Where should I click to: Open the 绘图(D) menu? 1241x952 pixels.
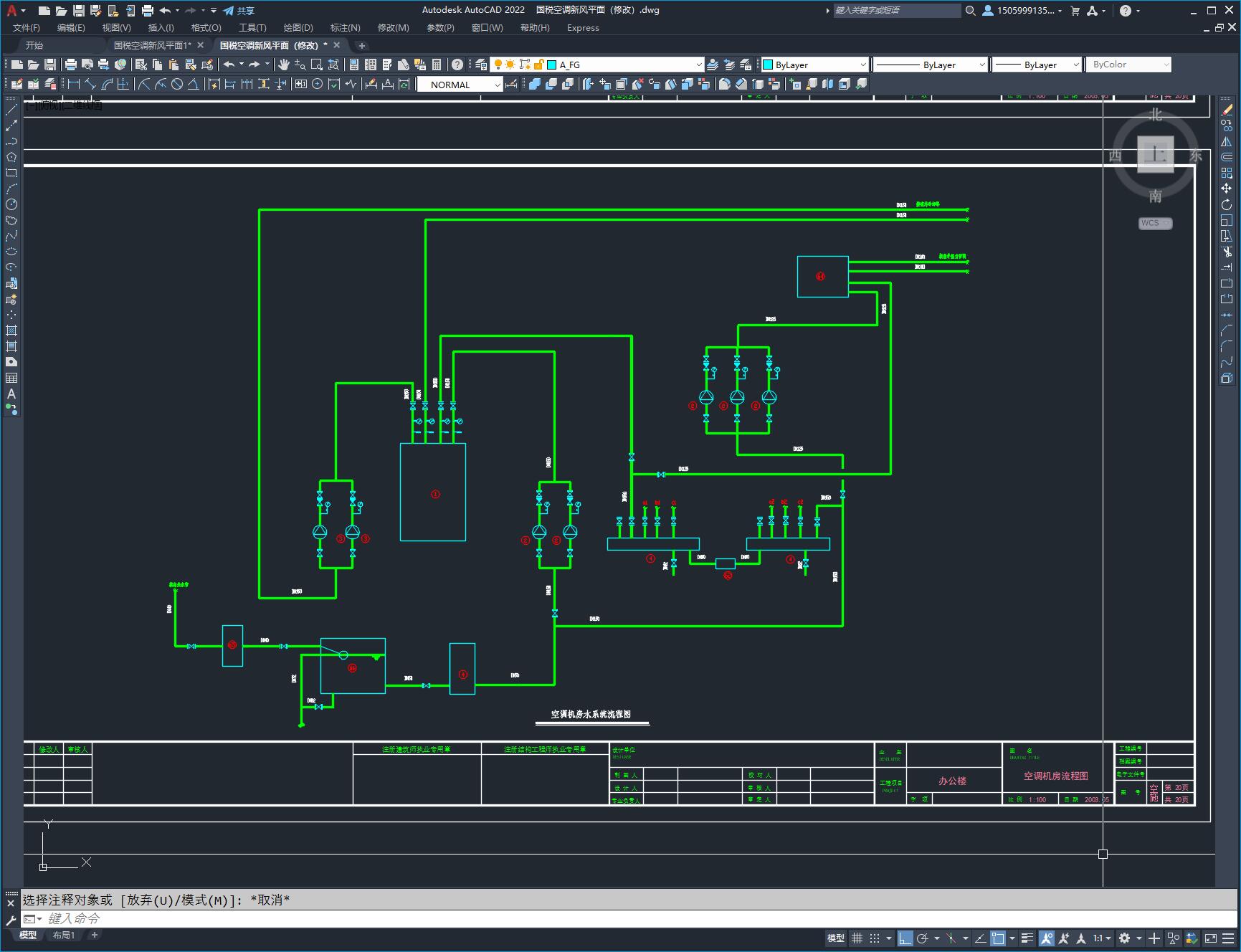[x=298, y=27]
